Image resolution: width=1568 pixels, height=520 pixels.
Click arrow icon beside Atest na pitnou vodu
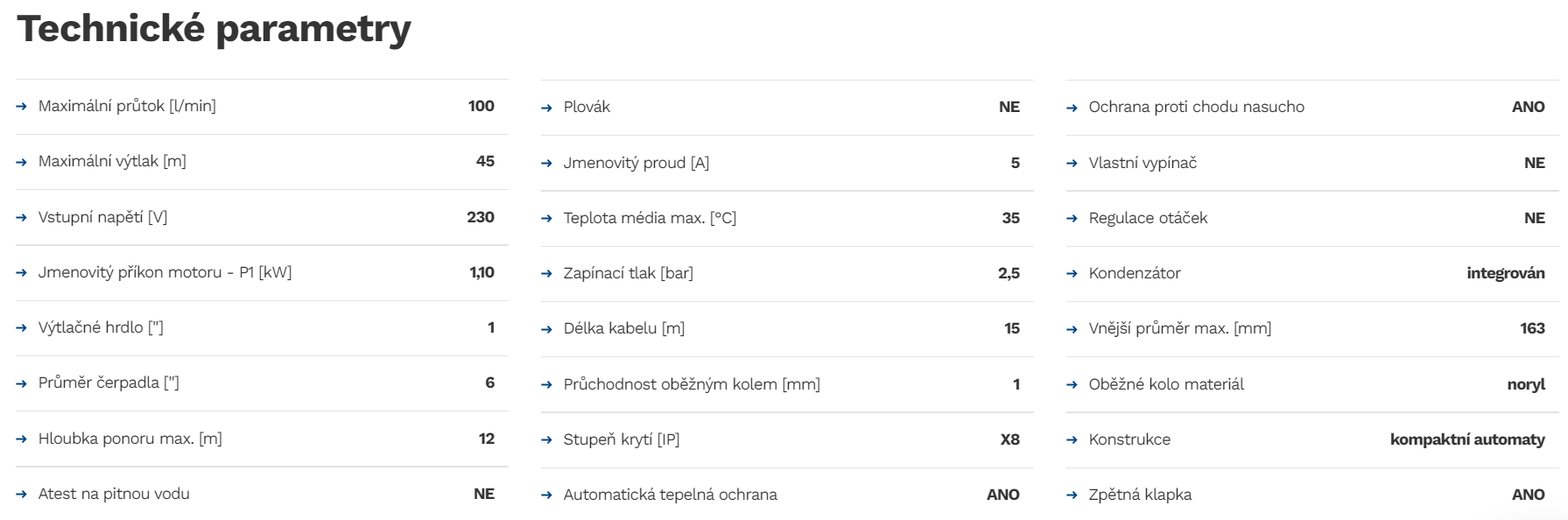click(x=22, y=495)
